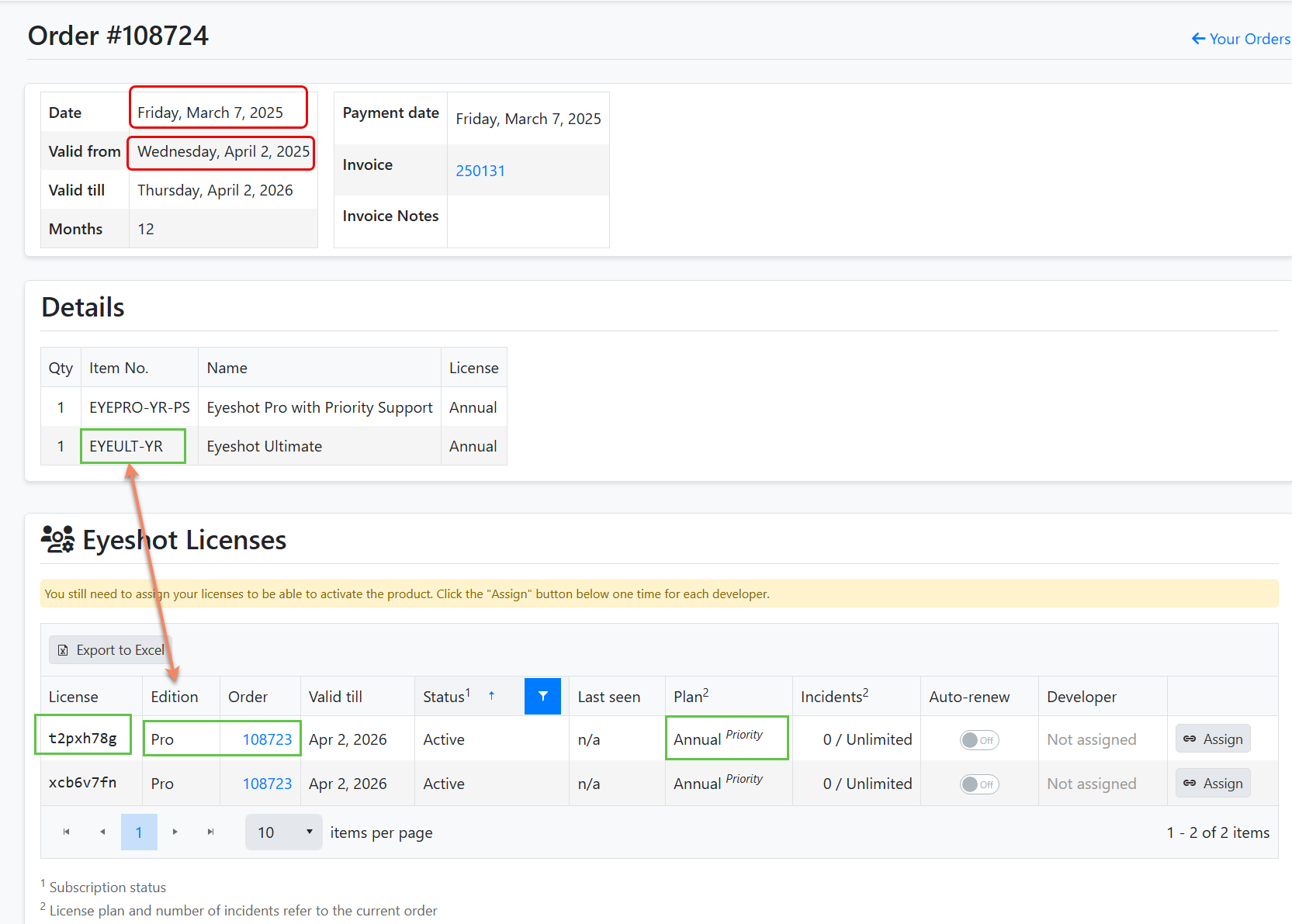Assign license t2pxh78g to a developer
The image size is (1292, 924).
click(1213, 739)
